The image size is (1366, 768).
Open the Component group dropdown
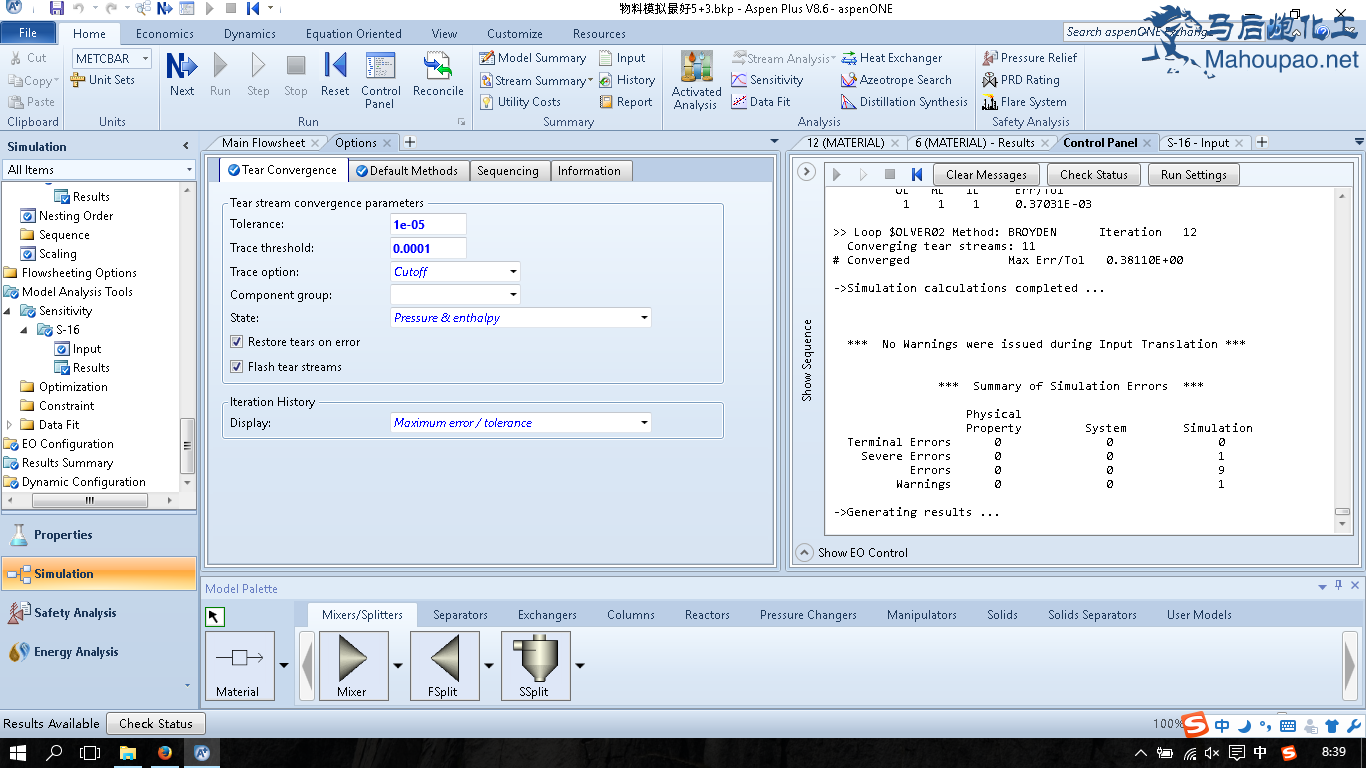point(513,295)
